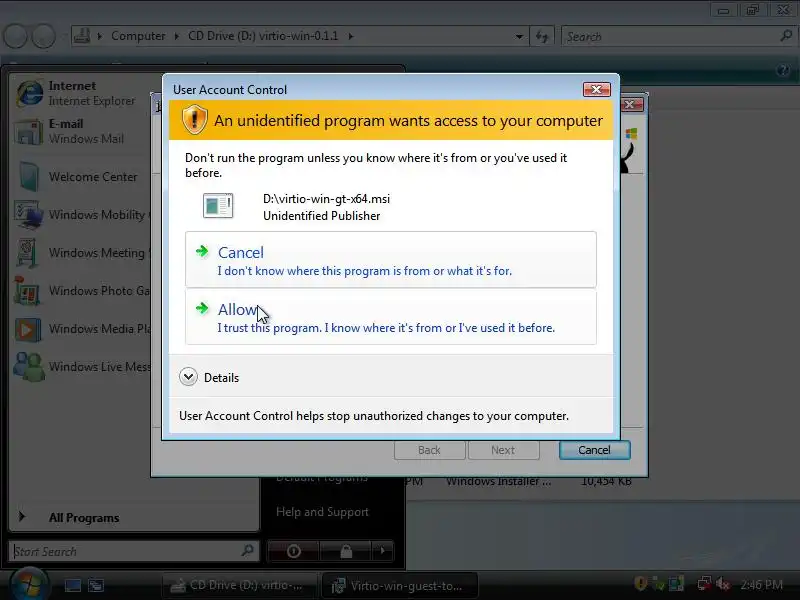800x600 pixels.
Task: Click the lock button in Start menu
Action: pyautogui.click(x=346, y=551)
